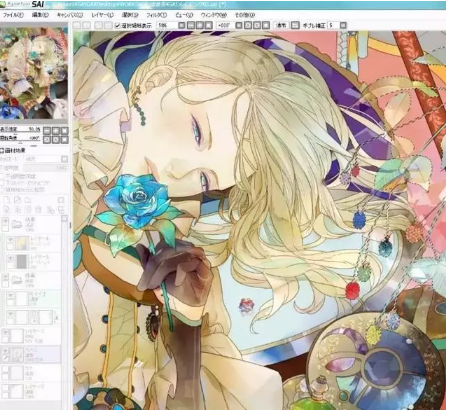Click the new layer icon in layer panel

[x=7, y=200]
